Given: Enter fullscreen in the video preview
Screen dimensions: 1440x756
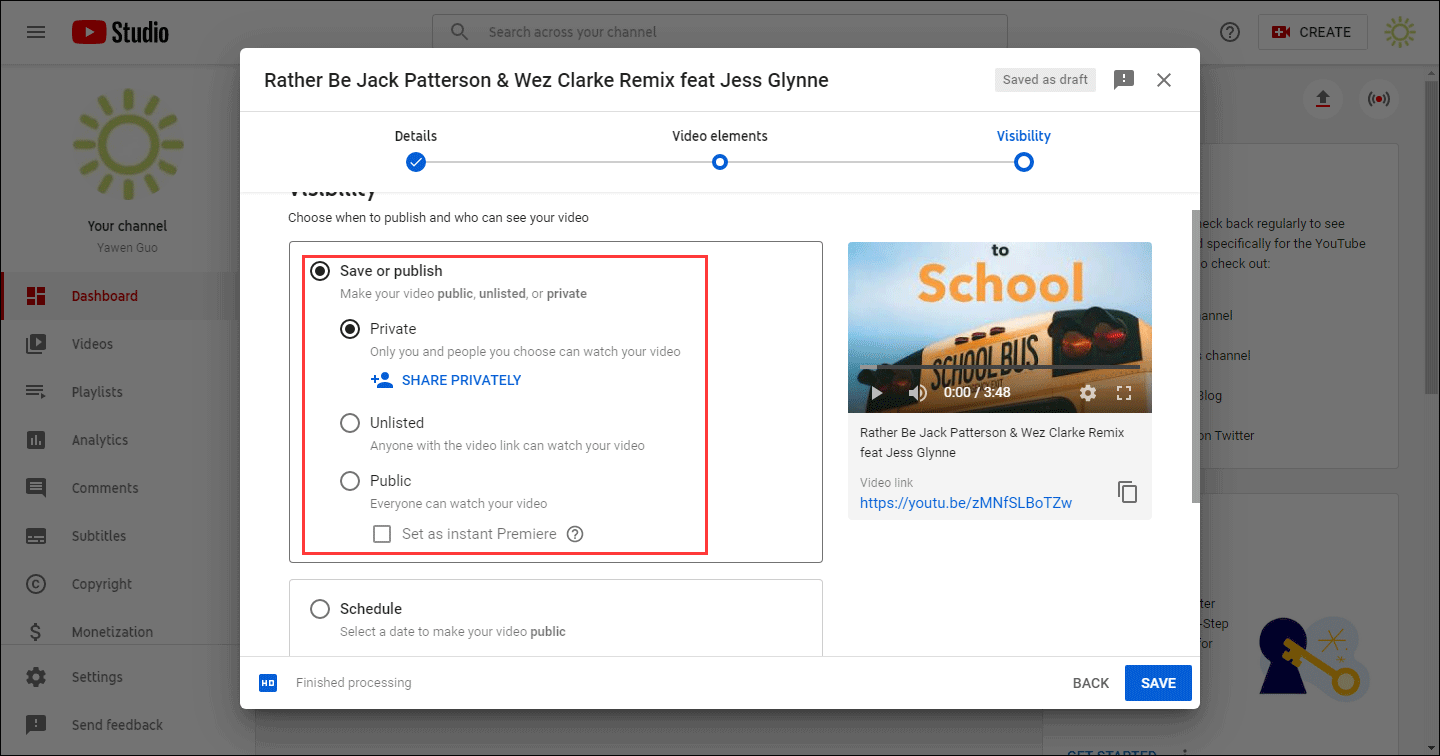Looking at the screenshot, I should [x=1124, y=393].
